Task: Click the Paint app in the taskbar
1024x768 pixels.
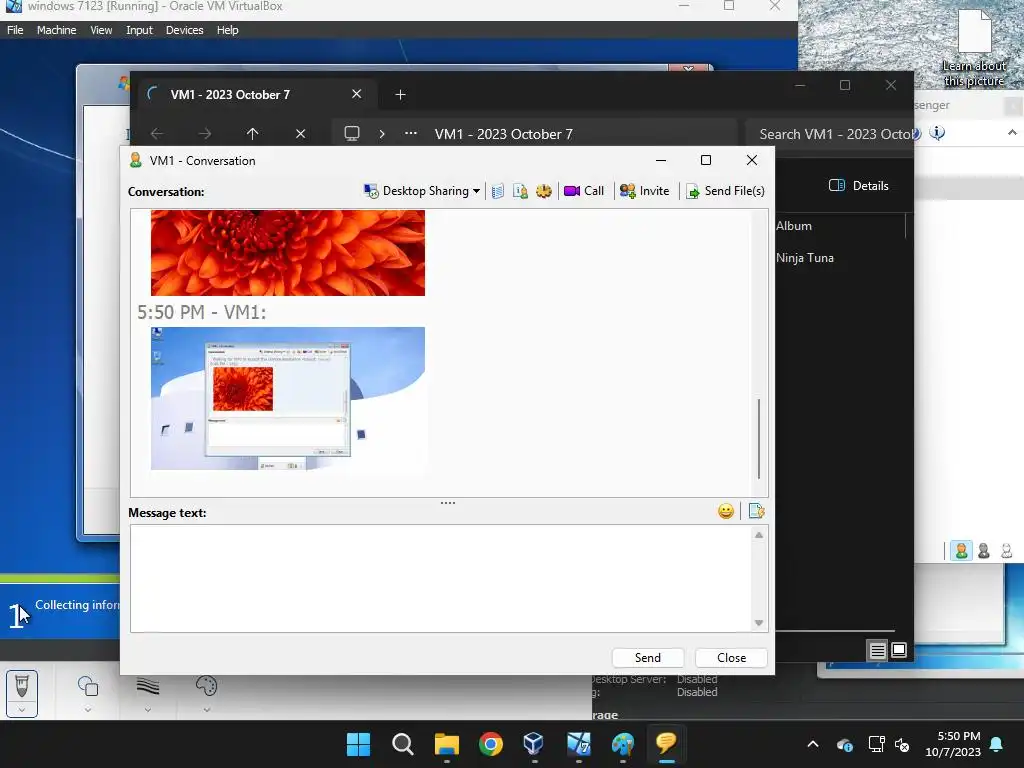Action: pyautogui.click(x=622, y=744)
